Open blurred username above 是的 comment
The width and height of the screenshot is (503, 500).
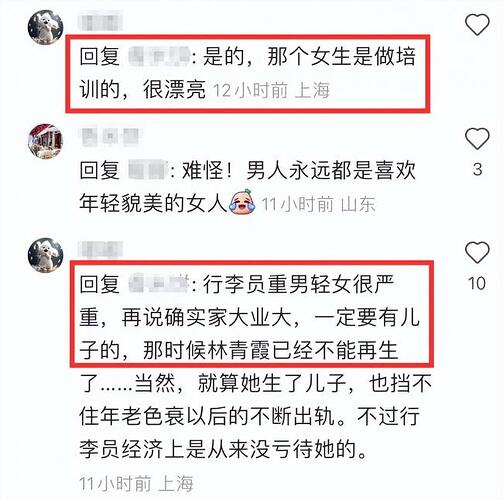click(x=100, y=21)
